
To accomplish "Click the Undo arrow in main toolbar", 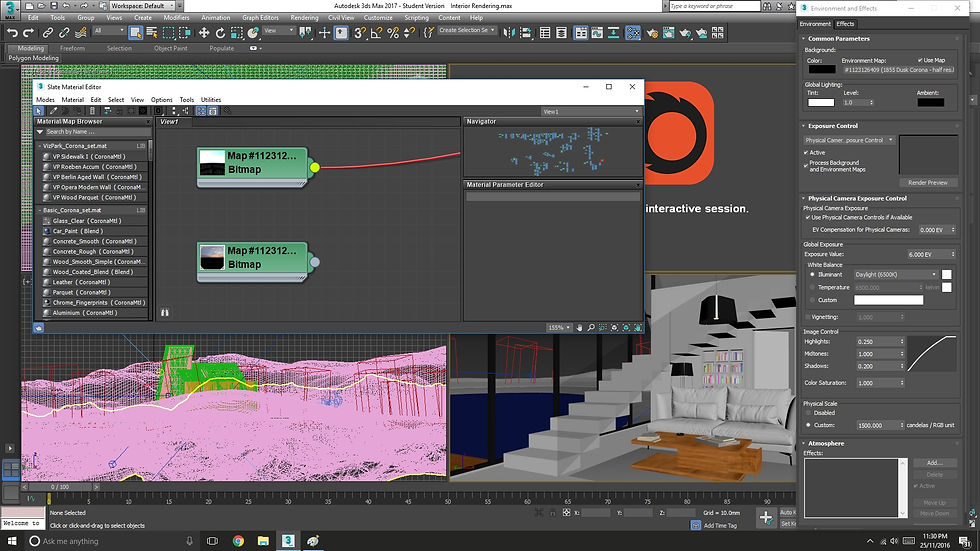I will click(12, 32).
